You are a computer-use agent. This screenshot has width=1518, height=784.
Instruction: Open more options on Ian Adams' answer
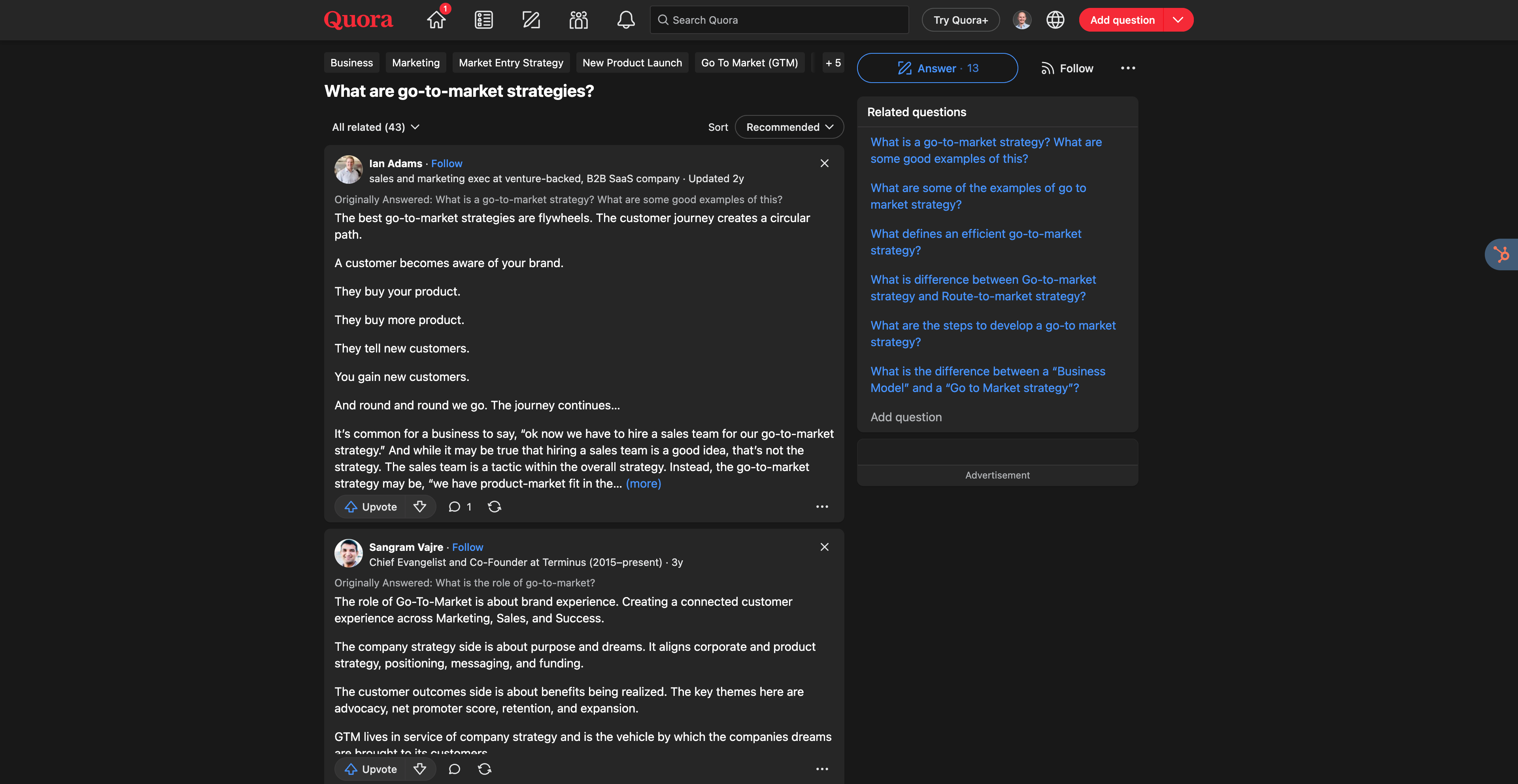click(822, 507)
